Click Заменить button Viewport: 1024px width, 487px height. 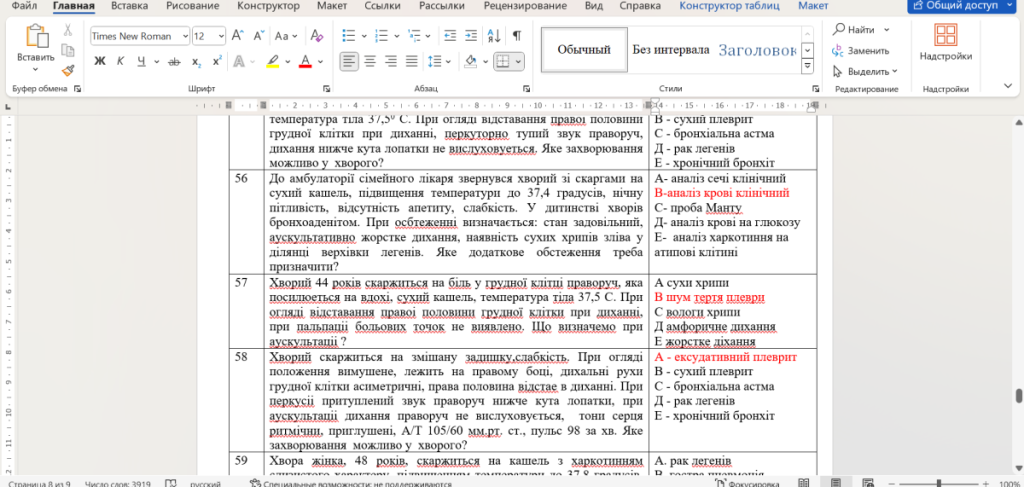coord(861,50)
